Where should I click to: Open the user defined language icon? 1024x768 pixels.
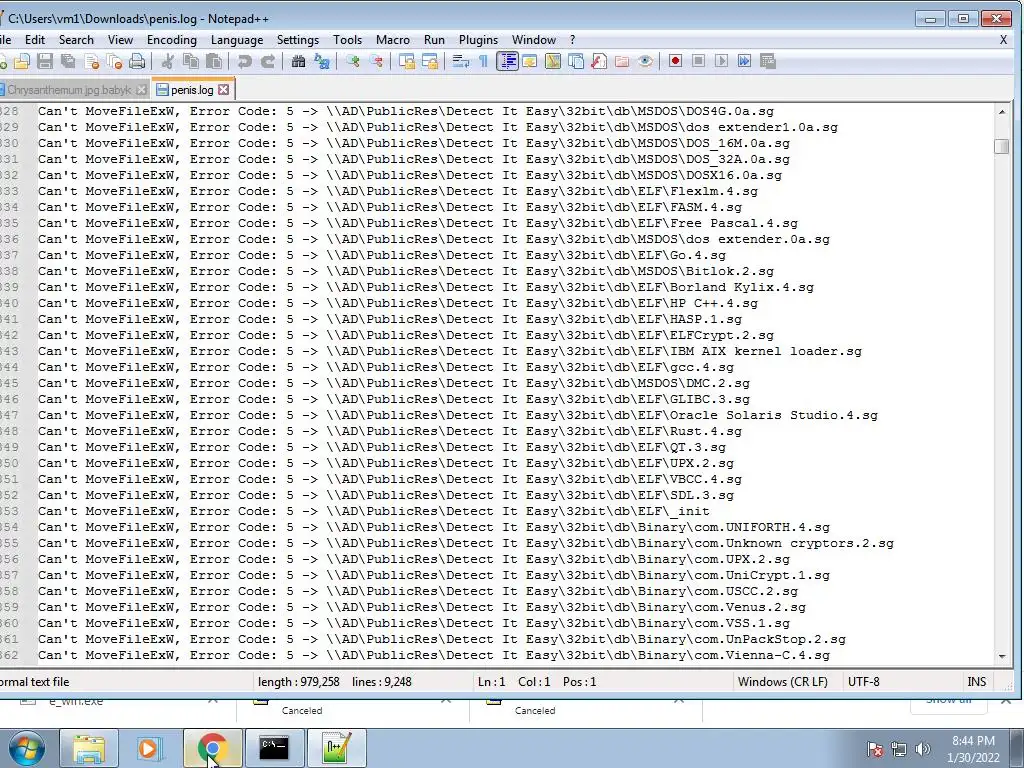click(x=530, y=61)
